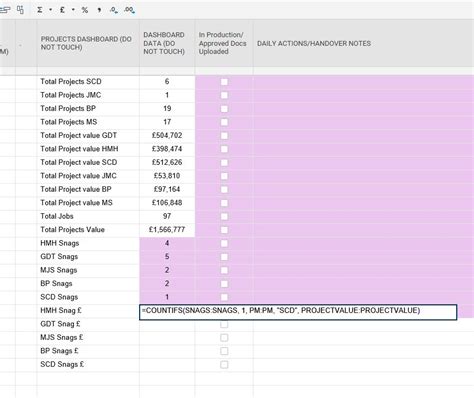
Task: Select the £398,474 value cell
Action: [x=167, y=149]
